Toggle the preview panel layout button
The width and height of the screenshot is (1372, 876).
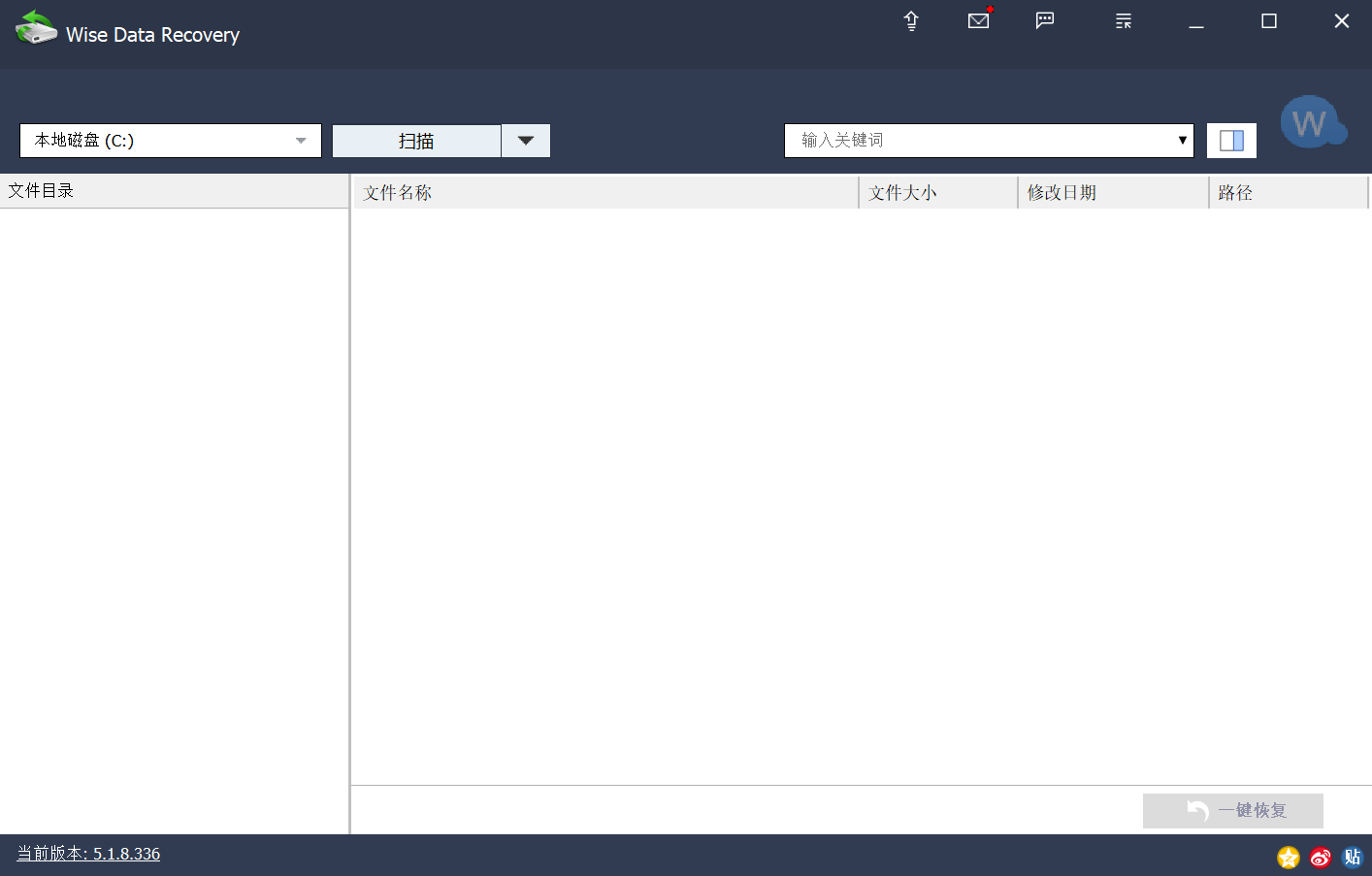pyautogui.click(x=1231, y=141)
